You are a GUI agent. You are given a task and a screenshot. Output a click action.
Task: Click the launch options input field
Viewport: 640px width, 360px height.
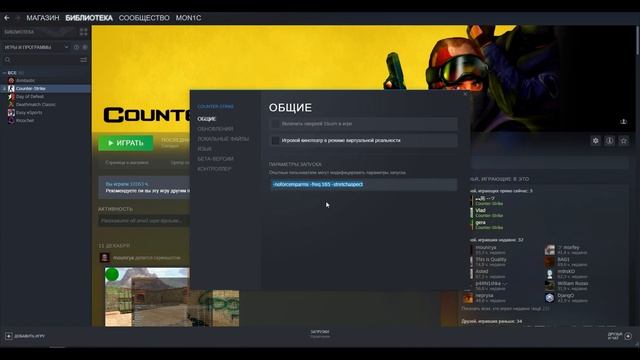pyautogui.click(x=363, y=184)
